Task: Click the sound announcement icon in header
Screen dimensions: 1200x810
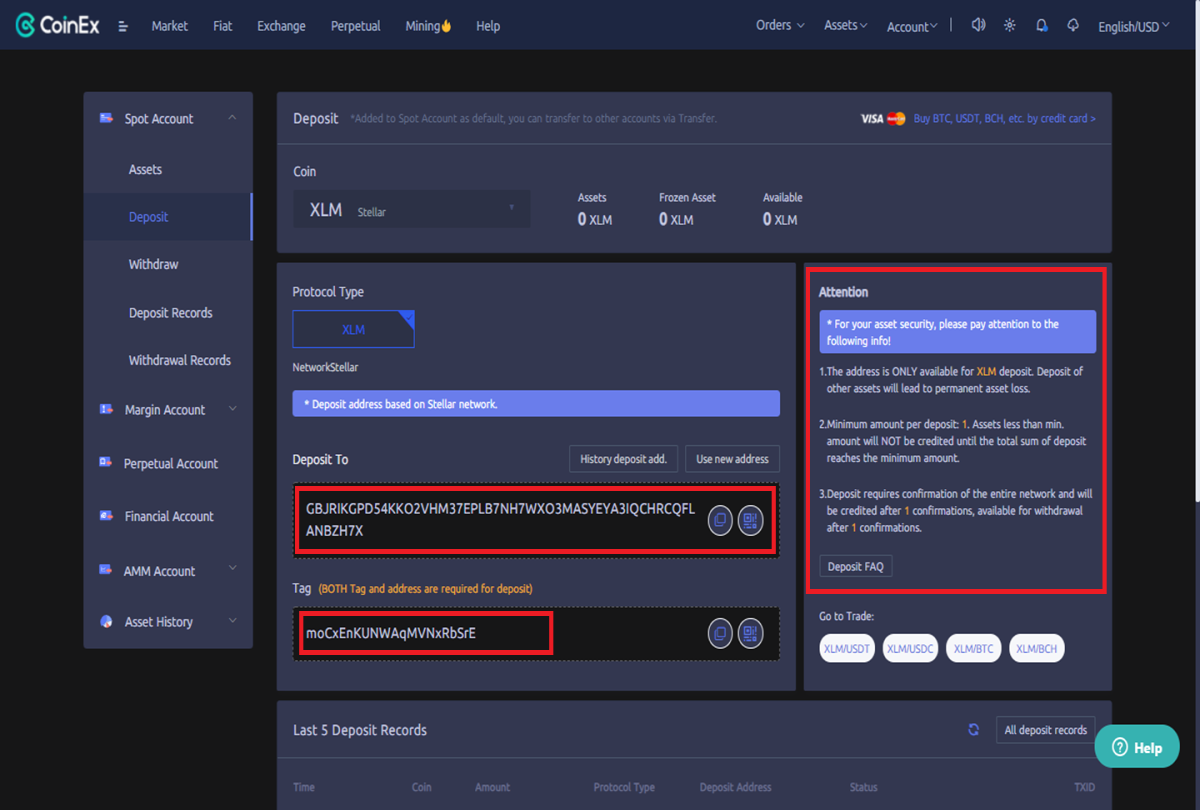Action: [978, 26]
